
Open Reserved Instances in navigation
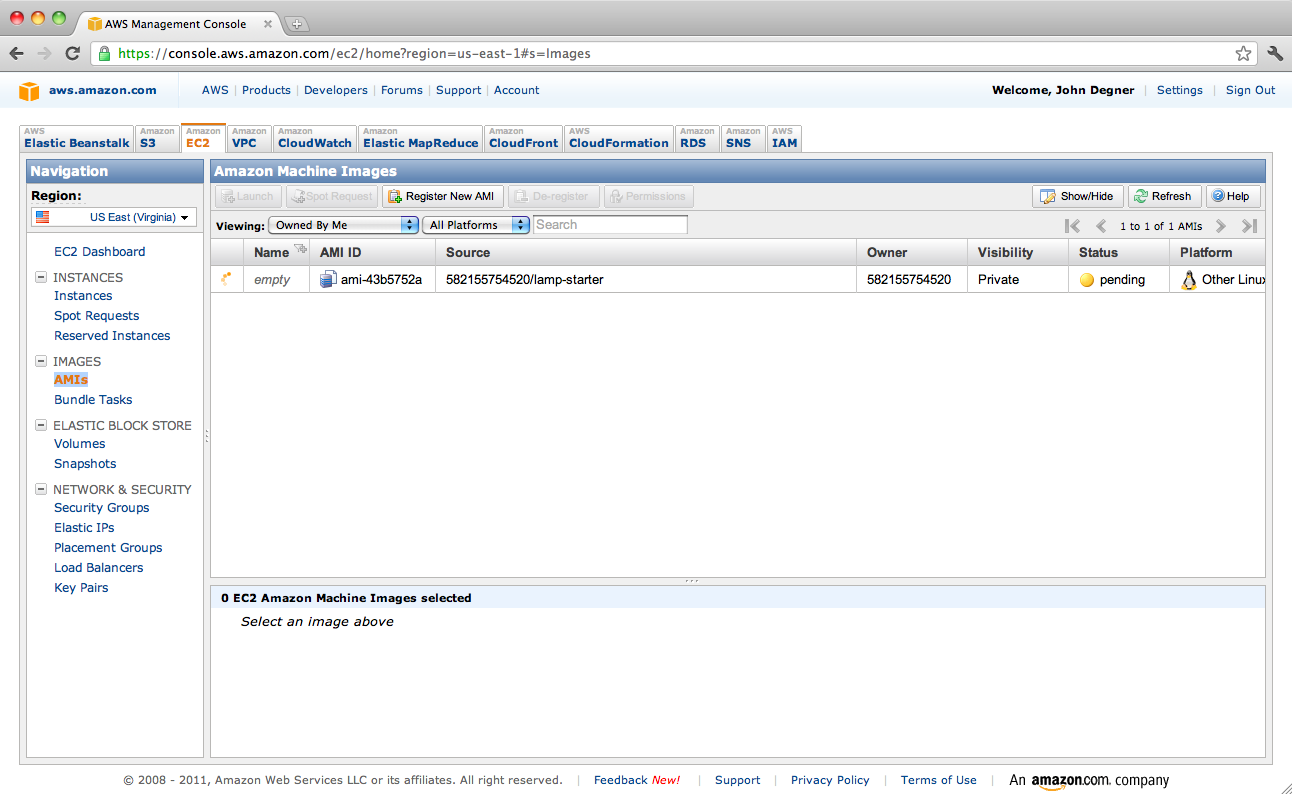[112, 336]
